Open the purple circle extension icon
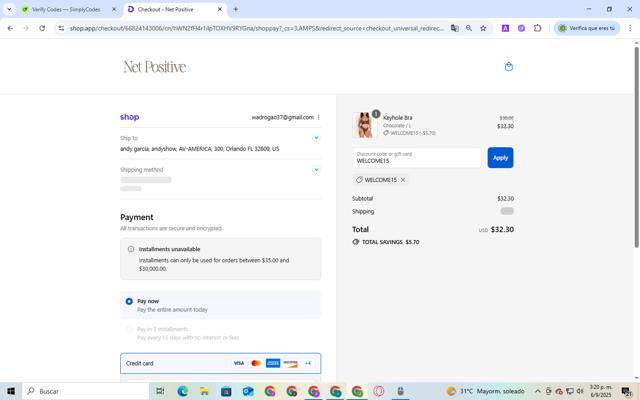The height and width of the screenshot is (400, 640). pyautogui.click(x=521, y=28)
